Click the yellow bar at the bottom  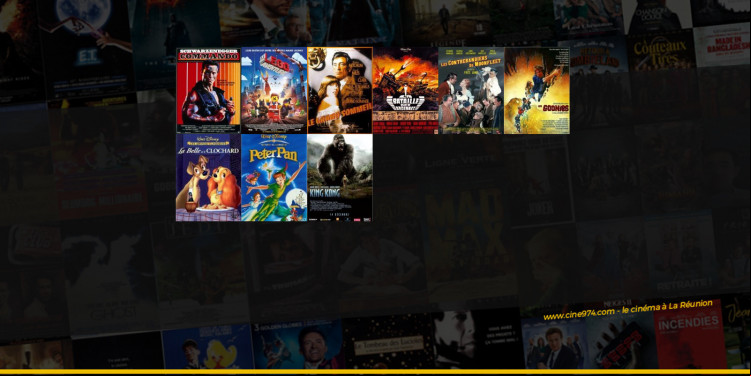tap(376, 371)
